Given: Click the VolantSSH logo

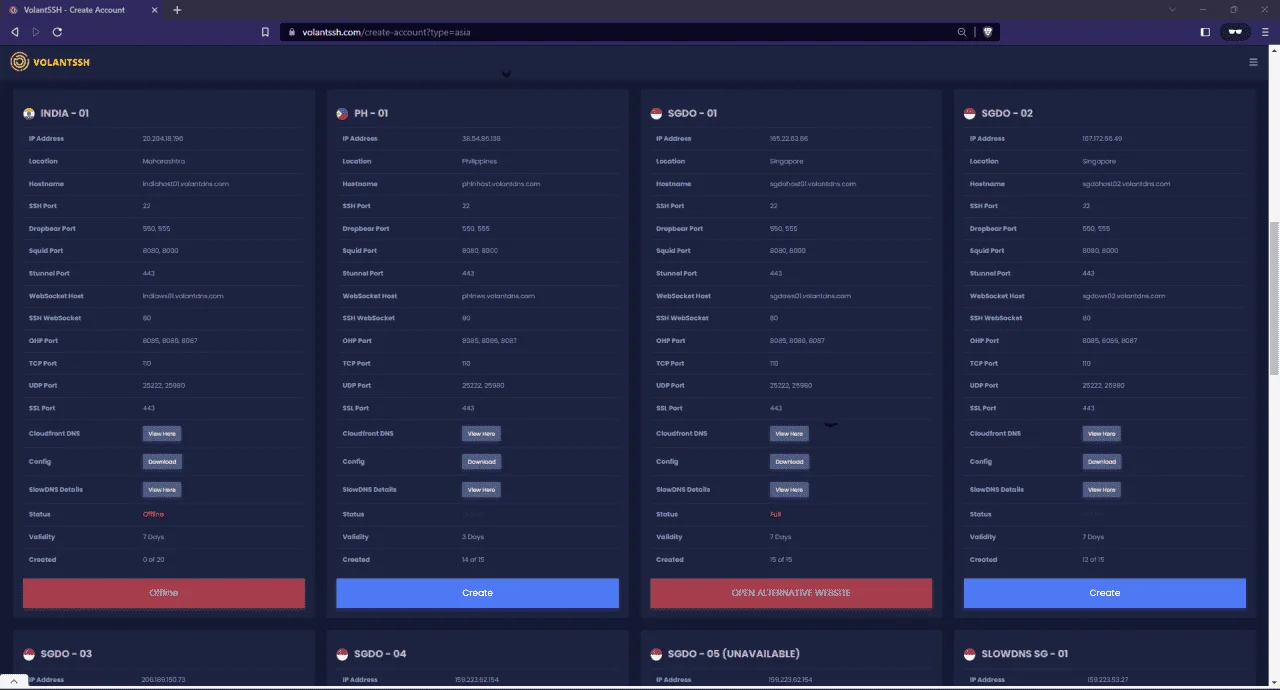Looking at the screenshot, I should [50, 62].
